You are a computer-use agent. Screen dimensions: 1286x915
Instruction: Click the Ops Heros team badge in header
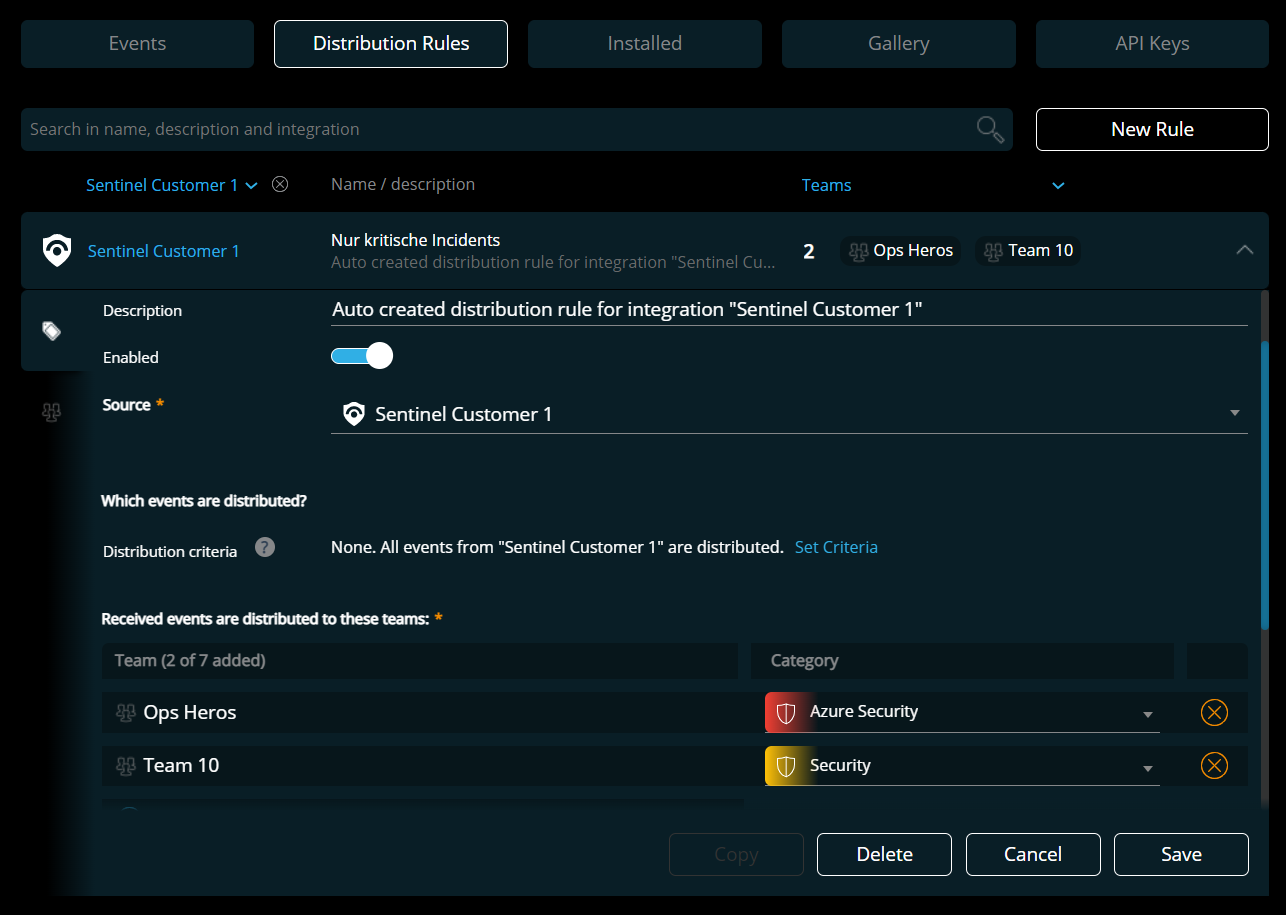tap(901, 251)
